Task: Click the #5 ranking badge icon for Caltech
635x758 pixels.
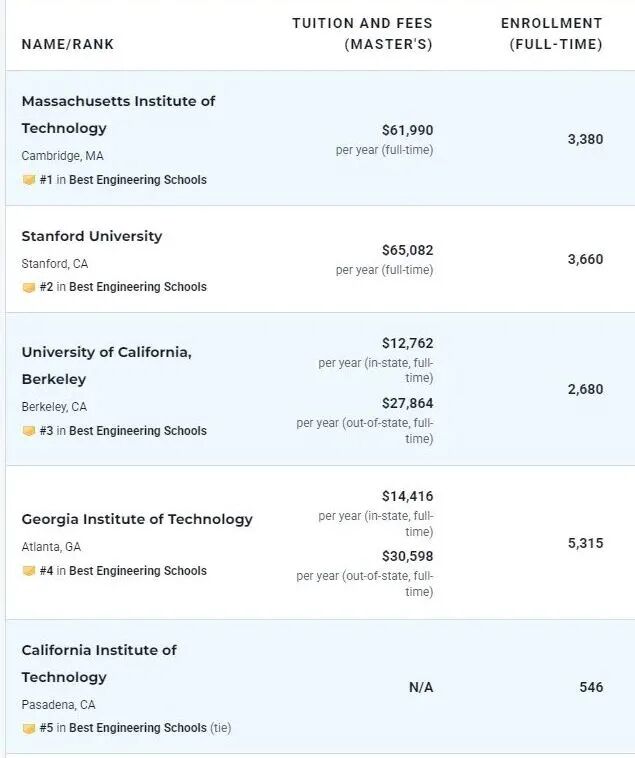Action: 29,728
